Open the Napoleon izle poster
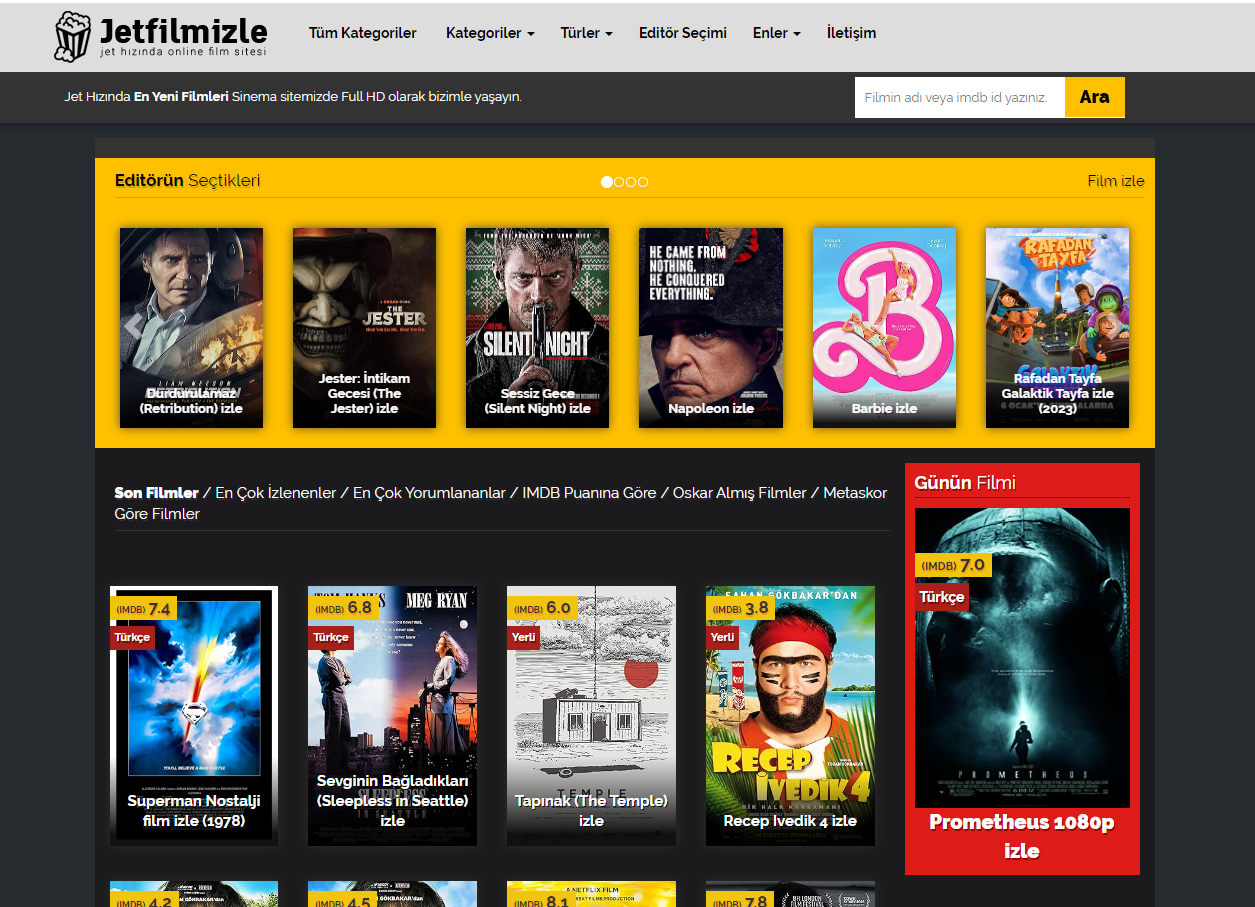 (711, 327)
